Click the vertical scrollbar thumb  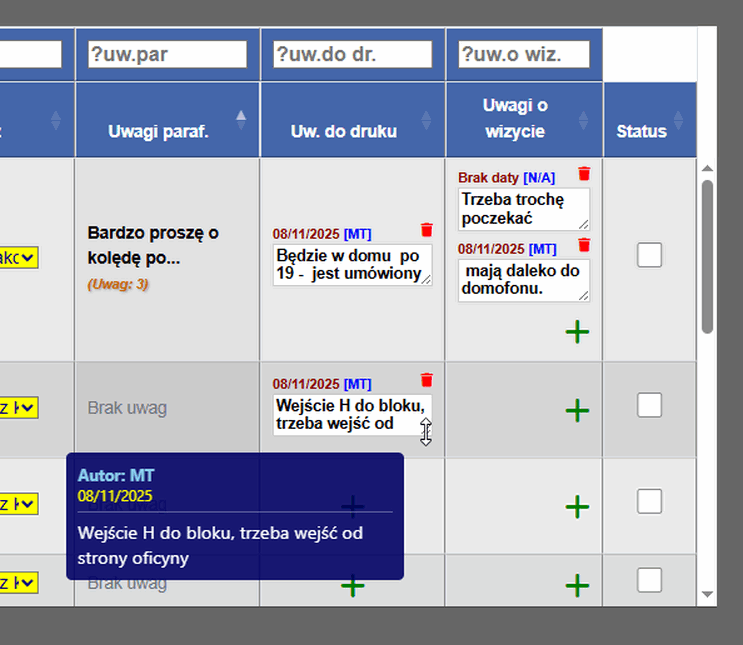(x=707, y=255)
